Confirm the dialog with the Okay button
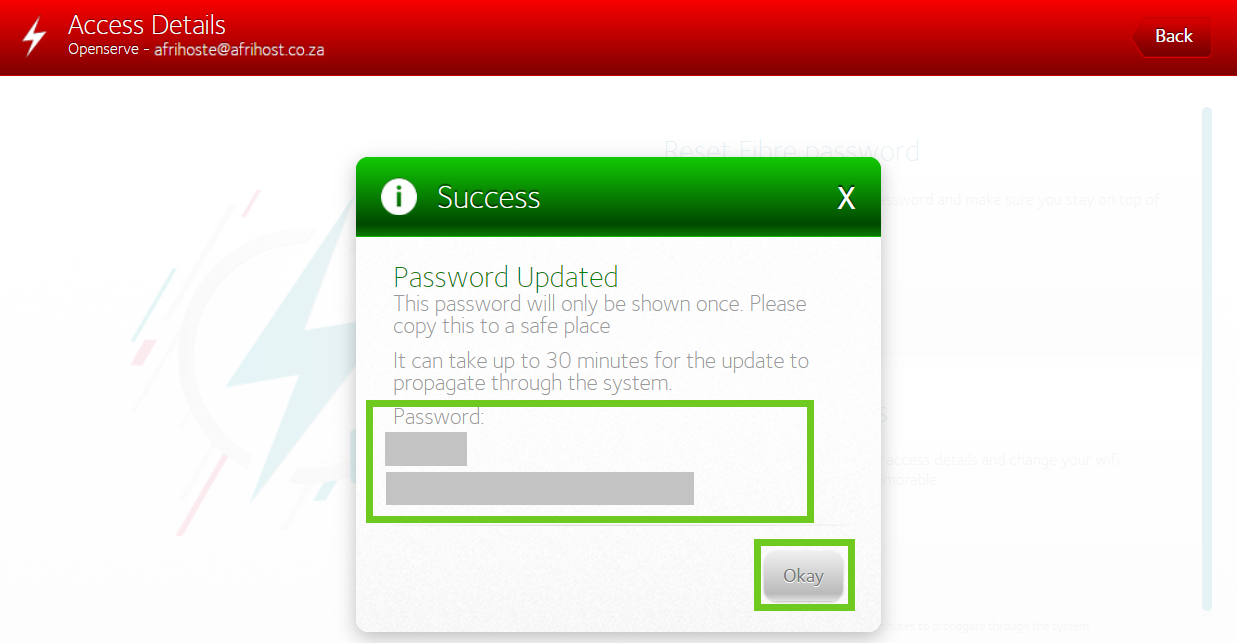 pos(803,576)
